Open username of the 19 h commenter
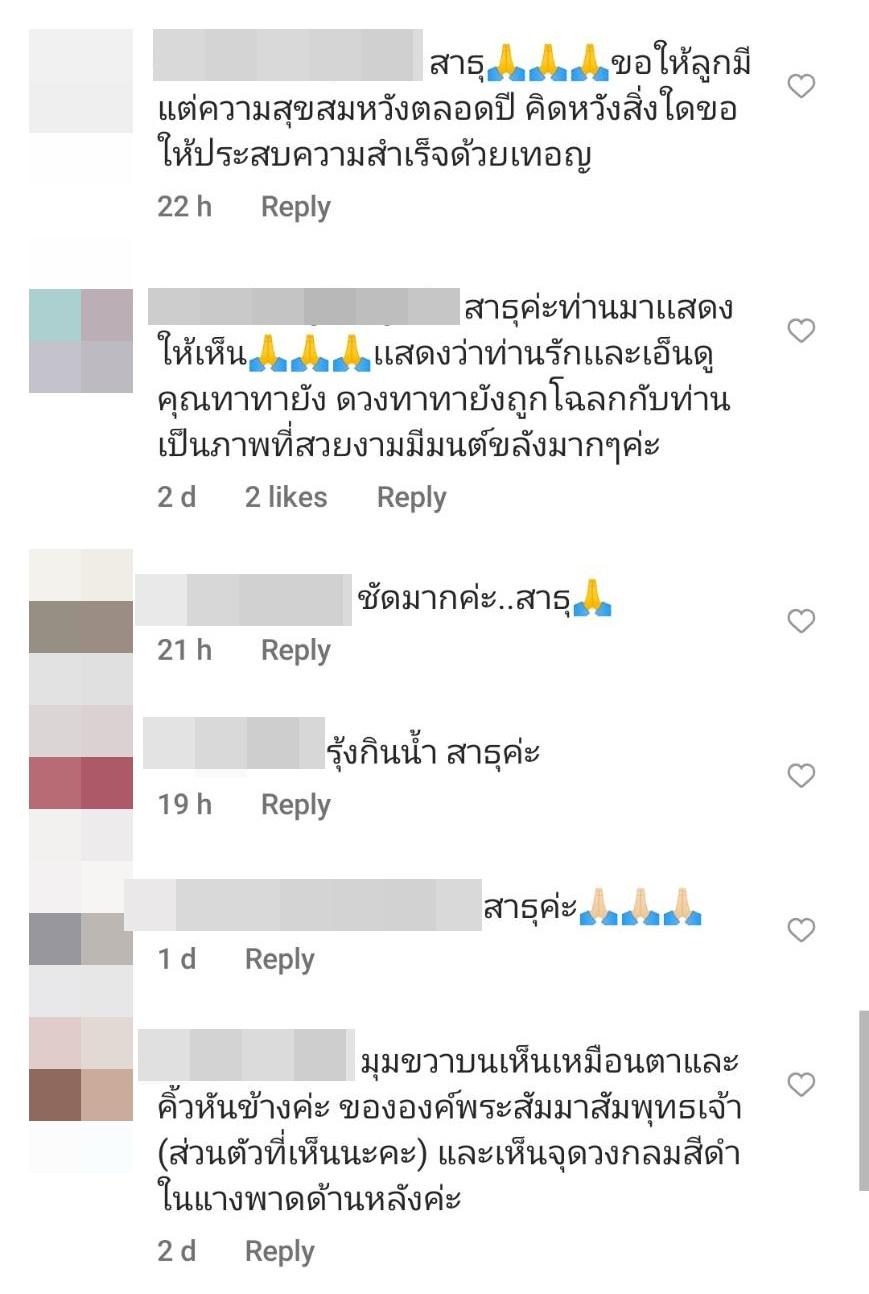This screenshot has height=1294, width=869. (235, 743)
